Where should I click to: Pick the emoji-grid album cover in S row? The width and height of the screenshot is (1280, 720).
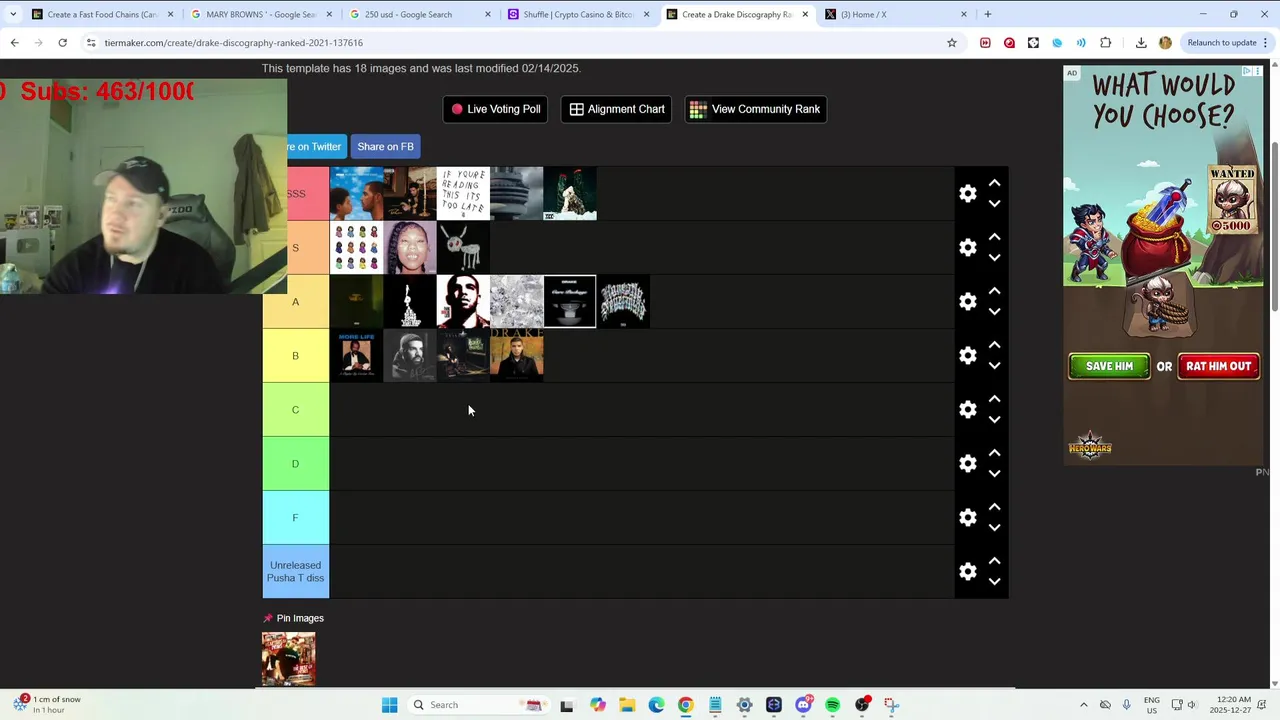(356, 247)
